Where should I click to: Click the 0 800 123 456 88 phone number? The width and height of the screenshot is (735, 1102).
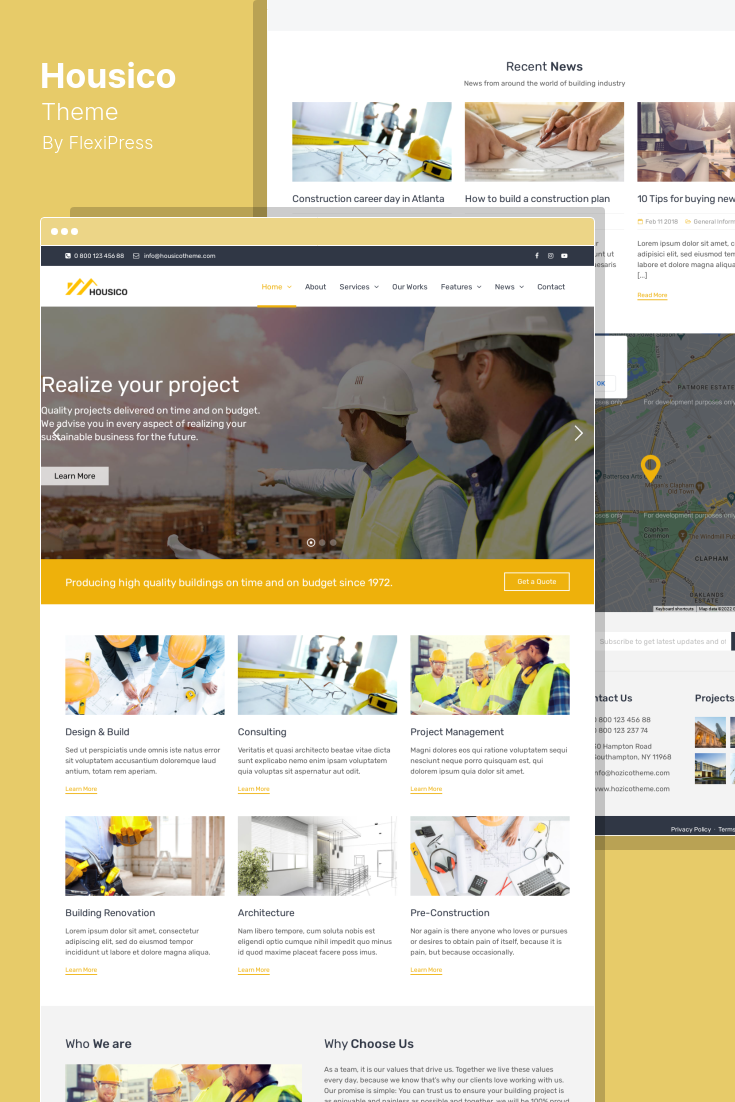tap(99, 256)
